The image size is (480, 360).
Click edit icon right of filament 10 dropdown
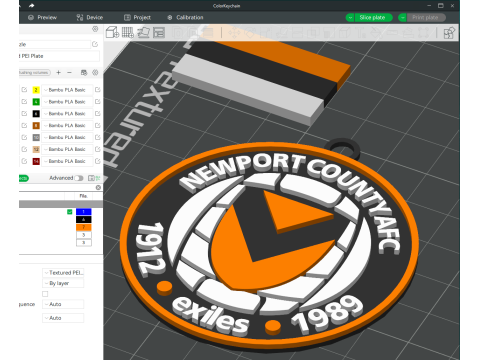(98, 137)
